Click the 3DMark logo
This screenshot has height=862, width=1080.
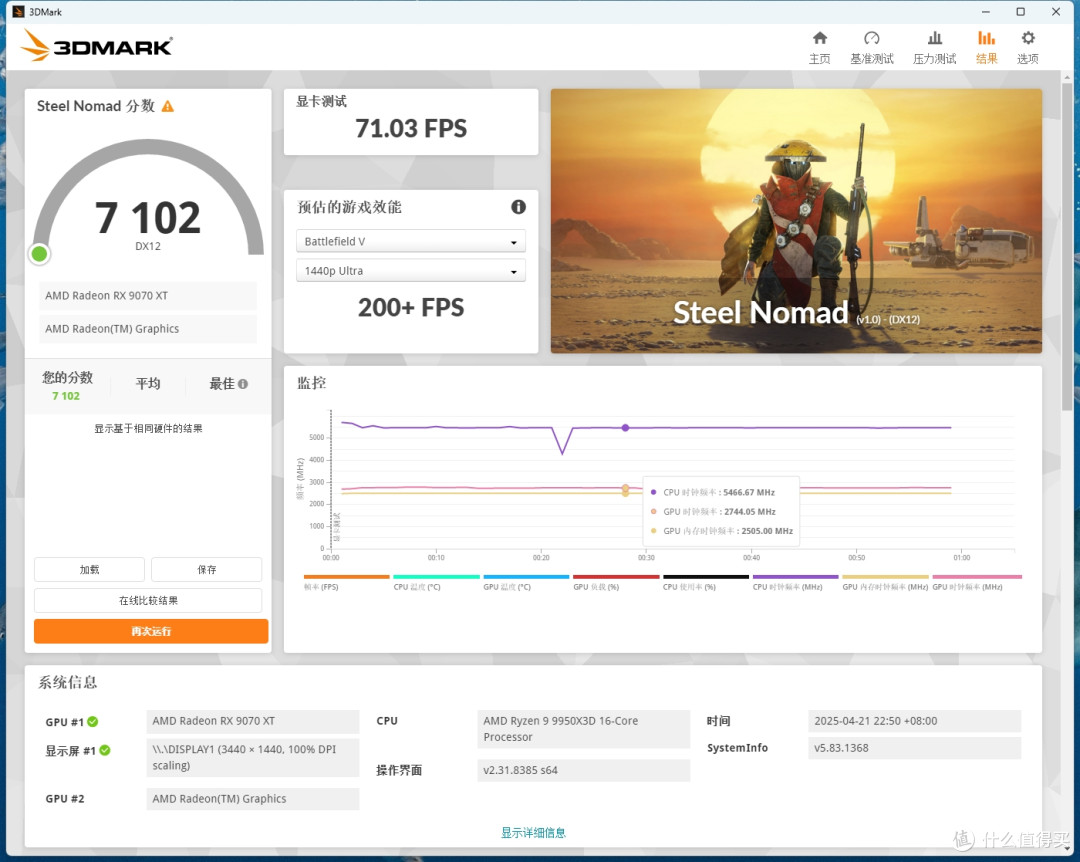click(x=96, y=45)
